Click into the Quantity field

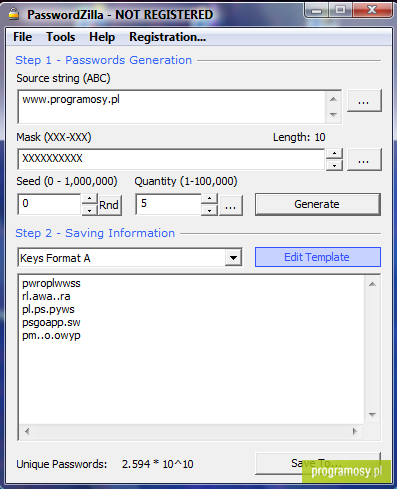[x=168, y=204]
